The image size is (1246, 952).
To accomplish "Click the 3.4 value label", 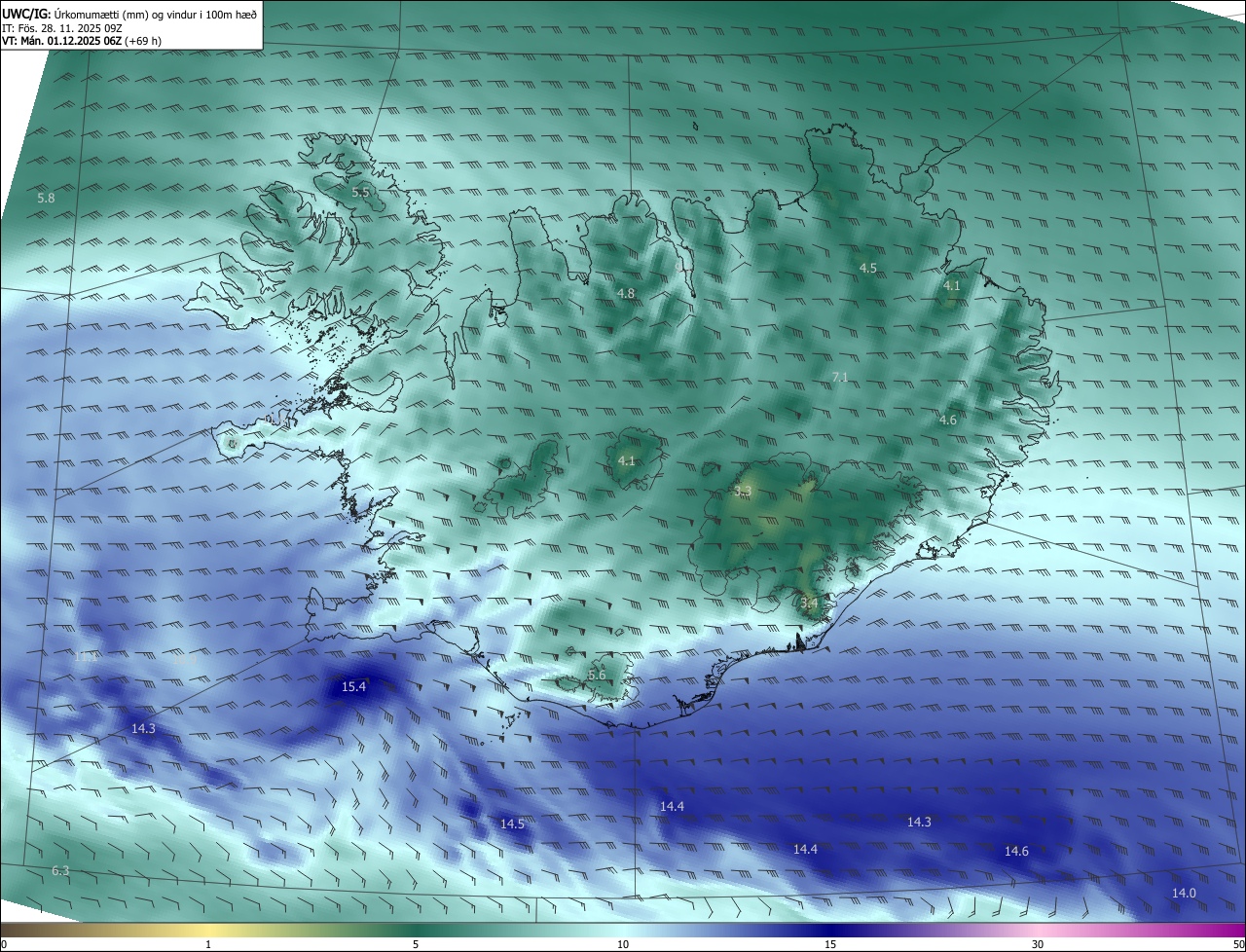I will point(809,604).
